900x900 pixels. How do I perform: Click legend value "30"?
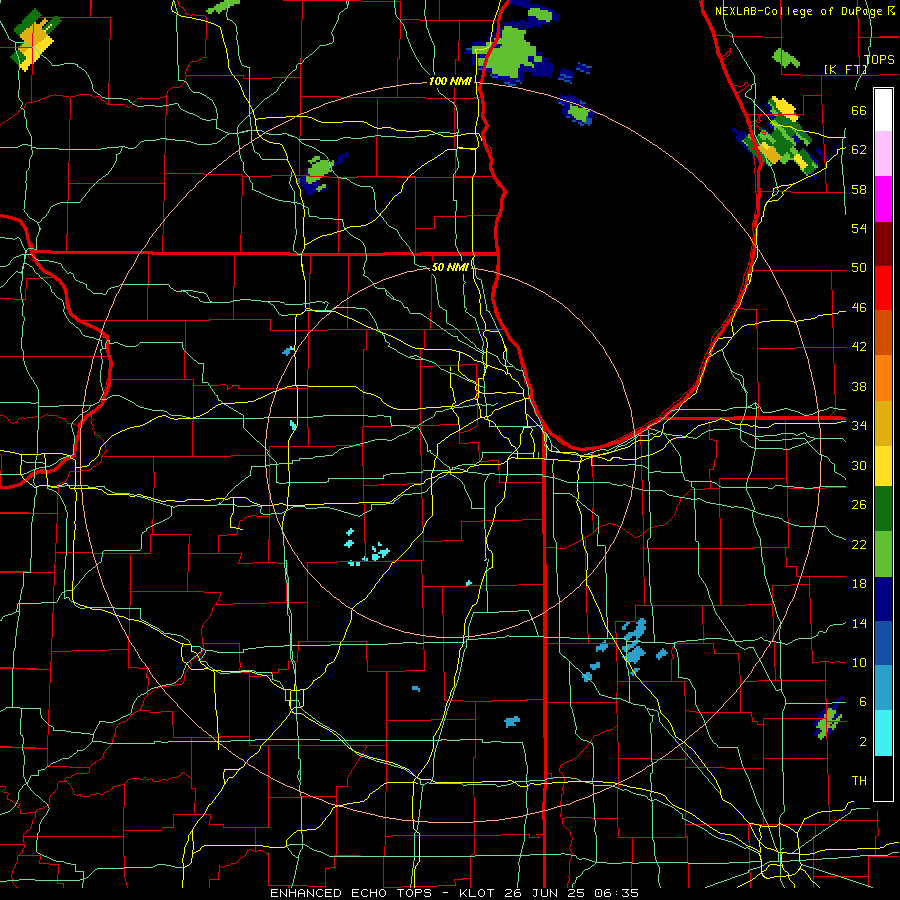tap(859, 465)
